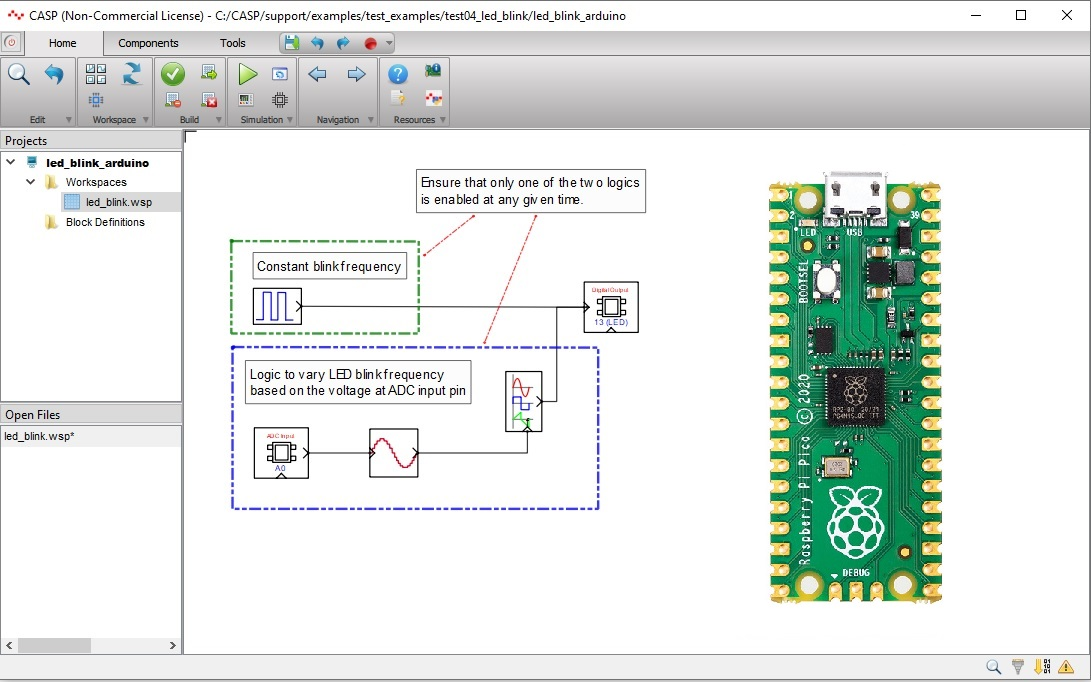
Task: Select the Block Definitions folder
Action: [105, 222]
